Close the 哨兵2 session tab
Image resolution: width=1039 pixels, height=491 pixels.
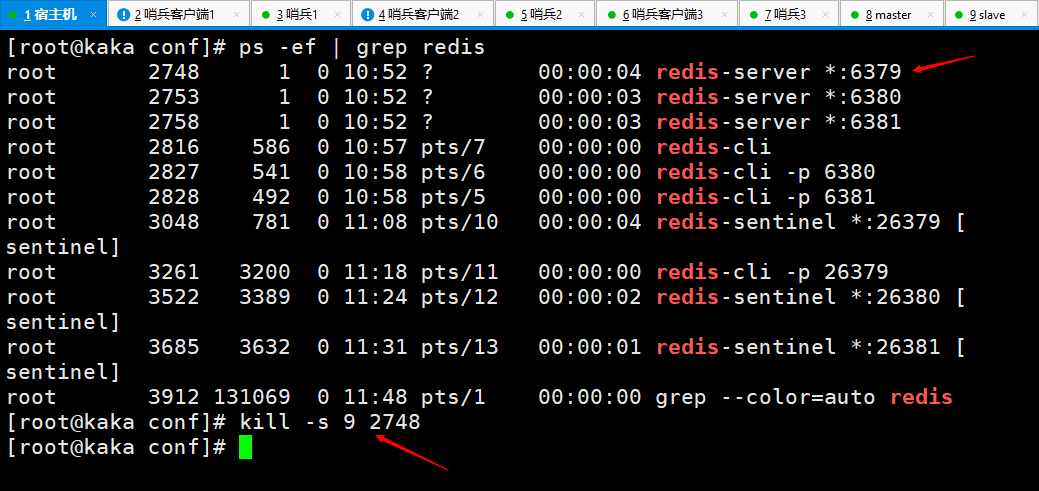582,15
